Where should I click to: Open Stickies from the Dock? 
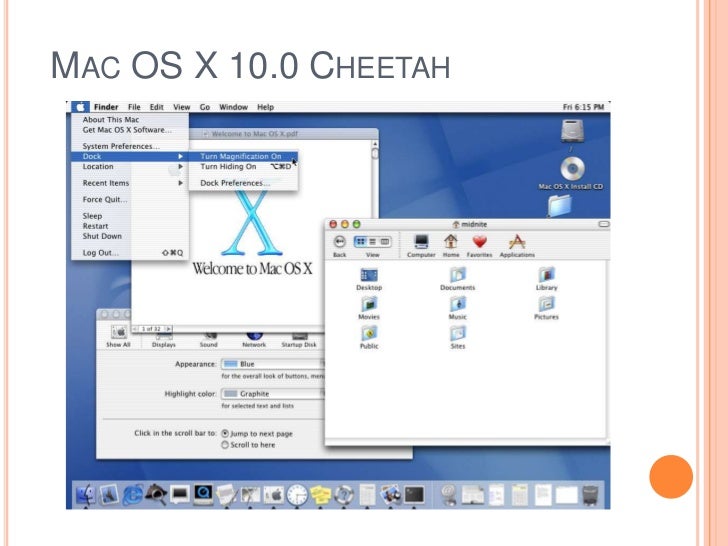(x=320, y=494)
